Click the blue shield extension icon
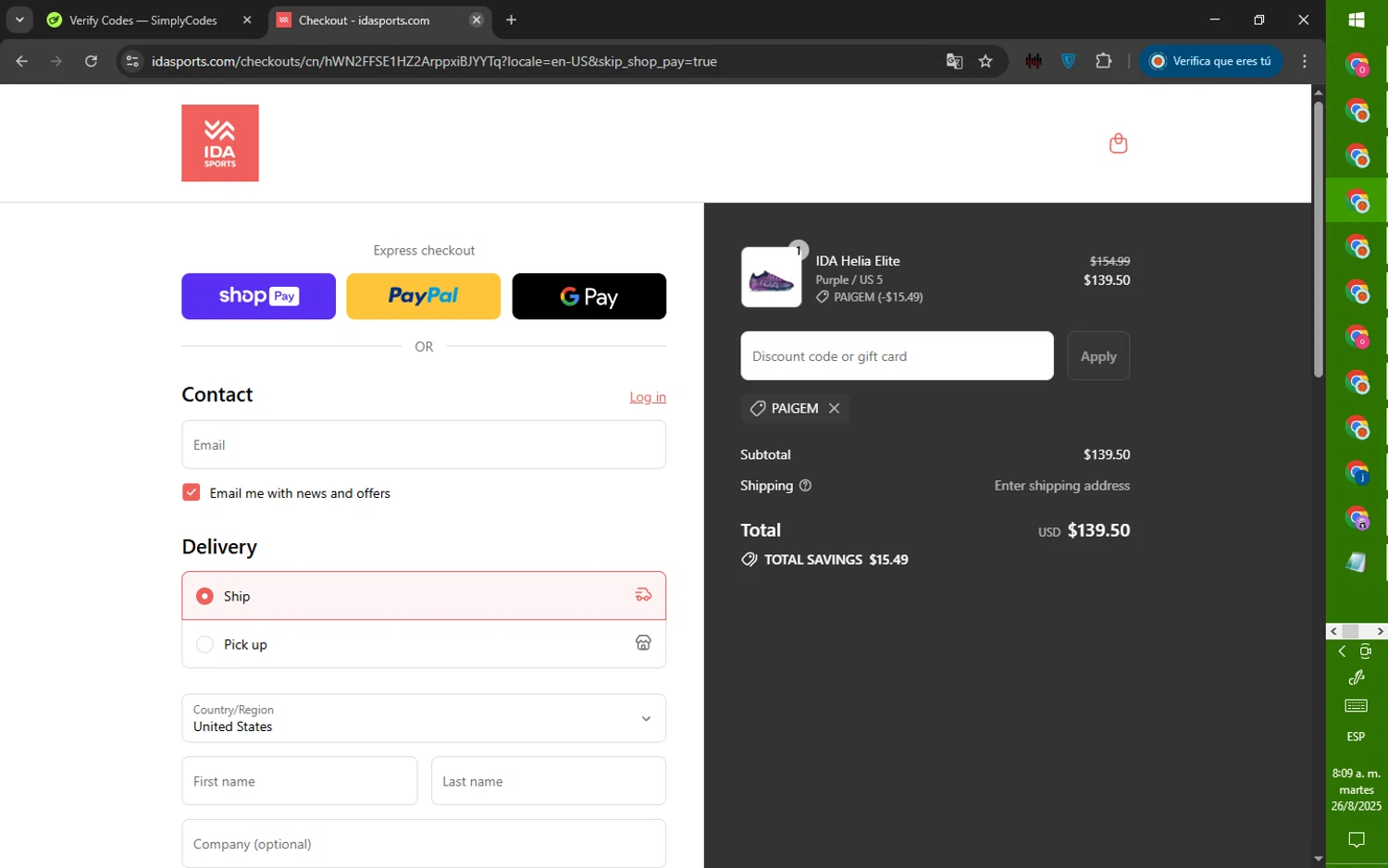The width and height of the screenshot is (1388, 868). click(1069, 61)
